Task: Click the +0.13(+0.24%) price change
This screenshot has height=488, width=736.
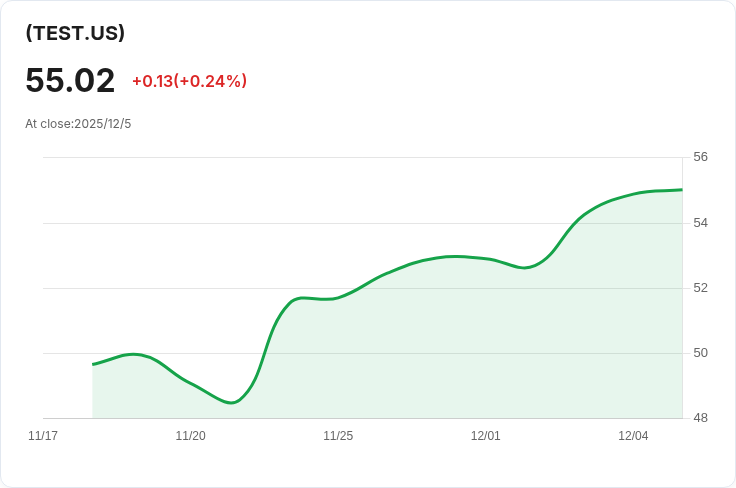Action: tap(189, 81)
